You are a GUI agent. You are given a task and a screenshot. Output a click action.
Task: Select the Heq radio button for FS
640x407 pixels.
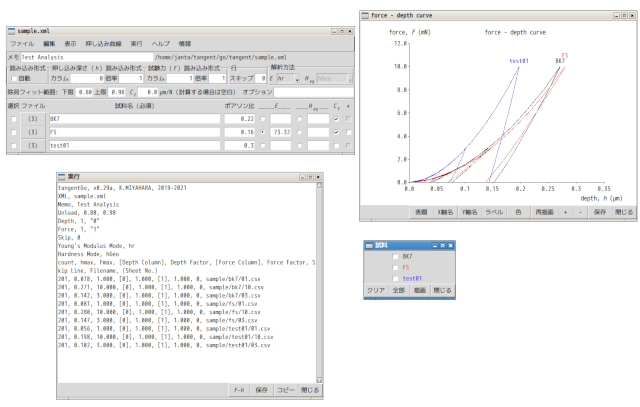coord(300,132)
